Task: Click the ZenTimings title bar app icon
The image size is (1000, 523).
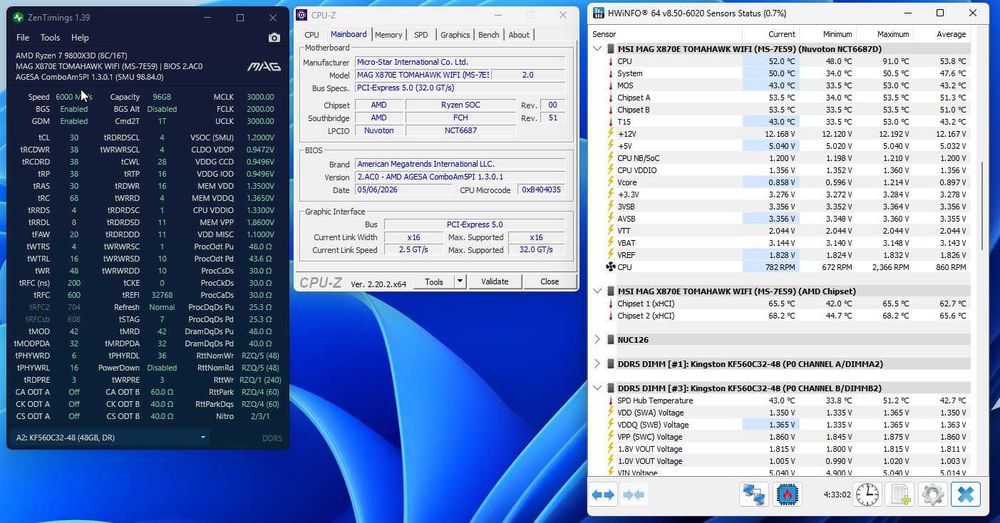Action: (18, 17)
